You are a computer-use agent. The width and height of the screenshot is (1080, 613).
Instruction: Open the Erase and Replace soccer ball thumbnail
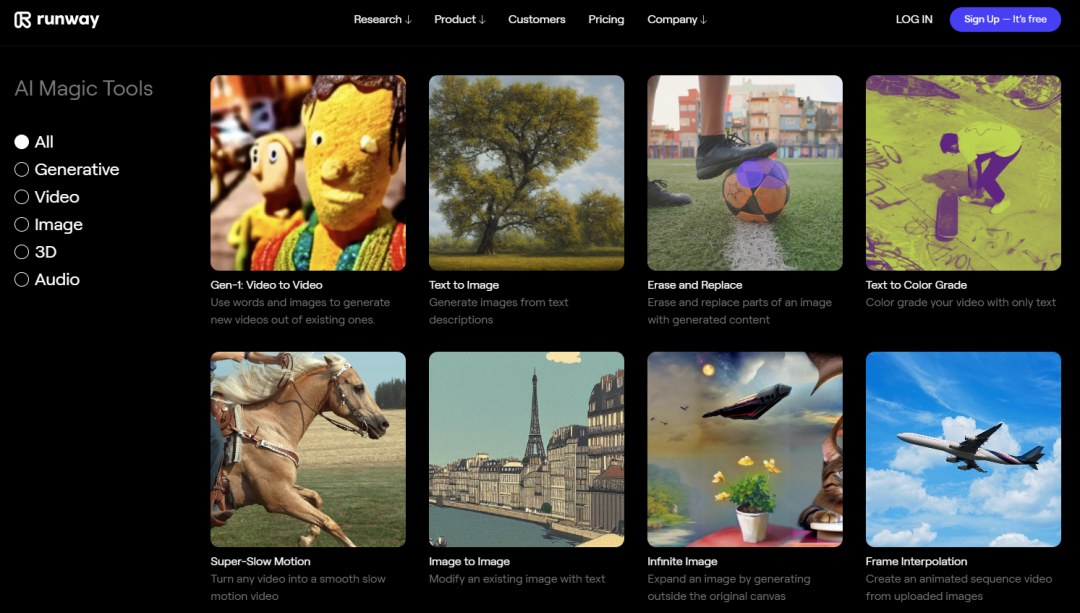tap(745, 173)
